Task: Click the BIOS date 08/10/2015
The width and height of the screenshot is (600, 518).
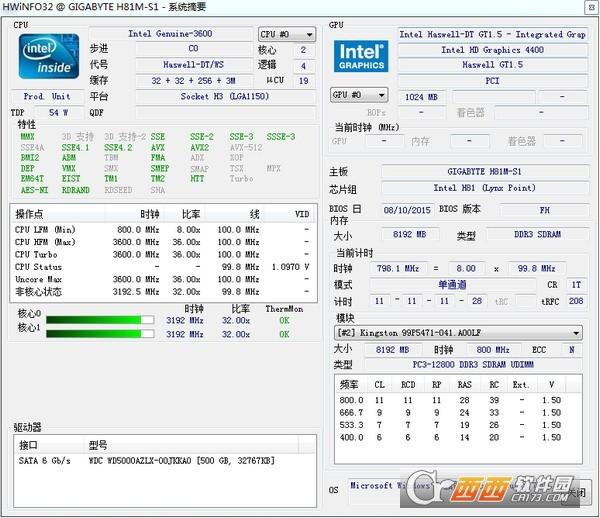Action: (407, 210)
